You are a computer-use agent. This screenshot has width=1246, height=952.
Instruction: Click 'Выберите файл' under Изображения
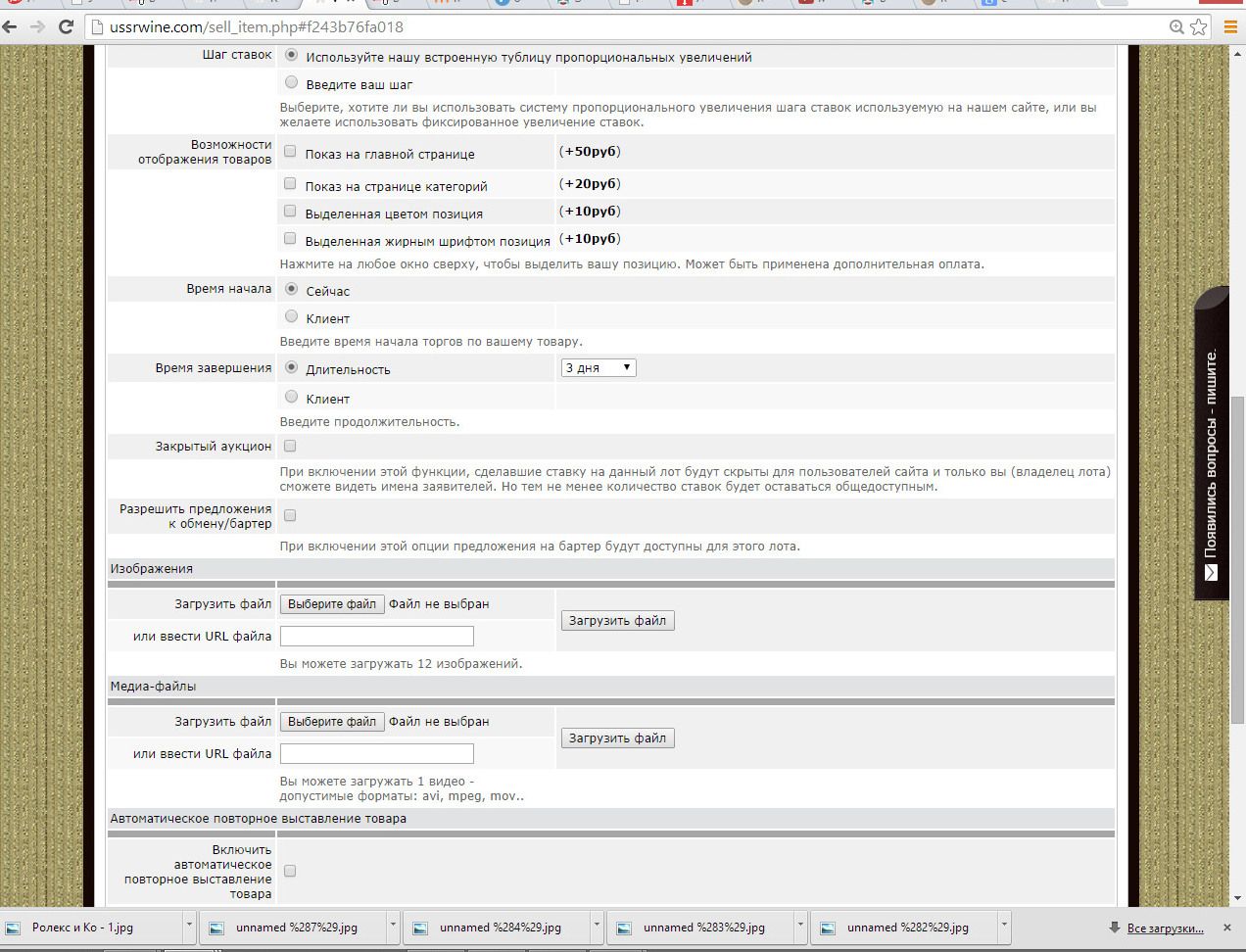coord(332,604)
